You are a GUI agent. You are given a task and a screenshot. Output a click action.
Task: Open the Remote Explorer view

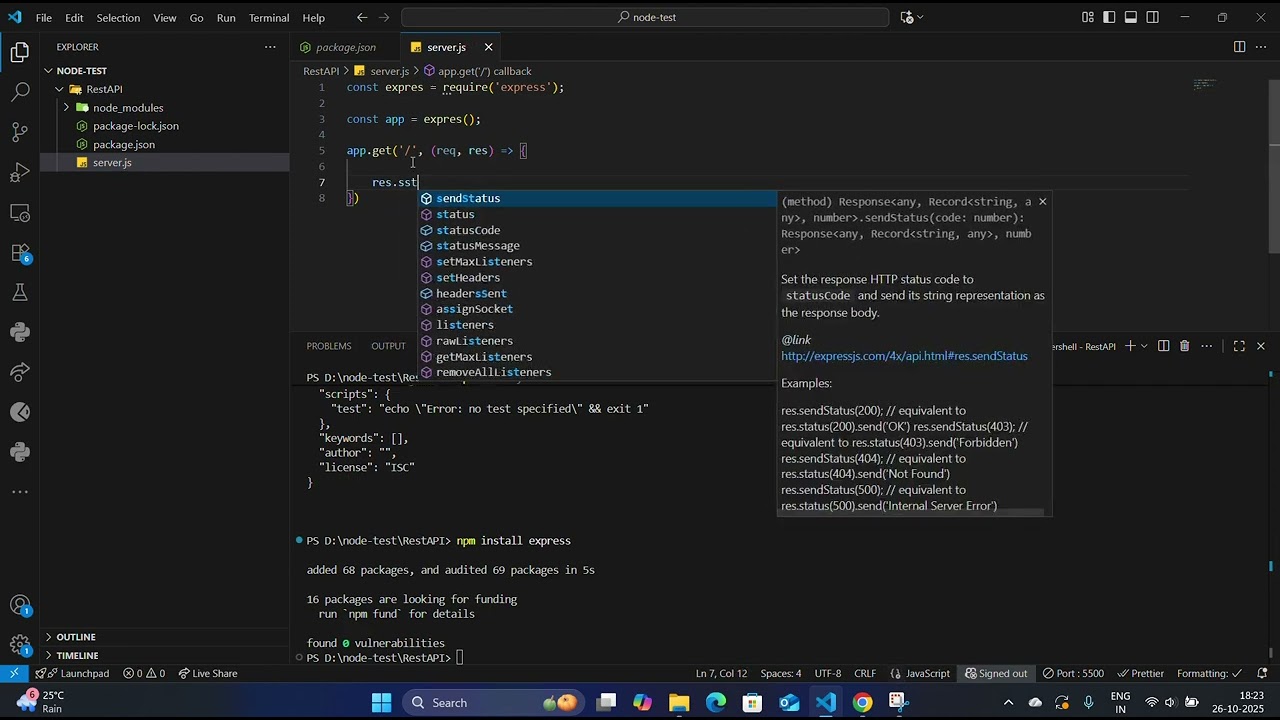click(x=20, y=213)
